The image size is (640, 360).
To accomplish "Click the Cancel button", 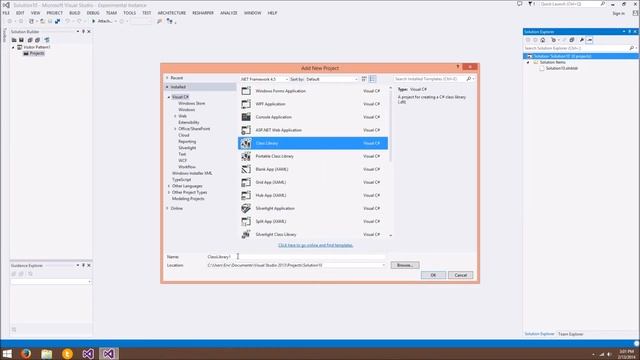I will pyautogui.click(x=460, y=276).
